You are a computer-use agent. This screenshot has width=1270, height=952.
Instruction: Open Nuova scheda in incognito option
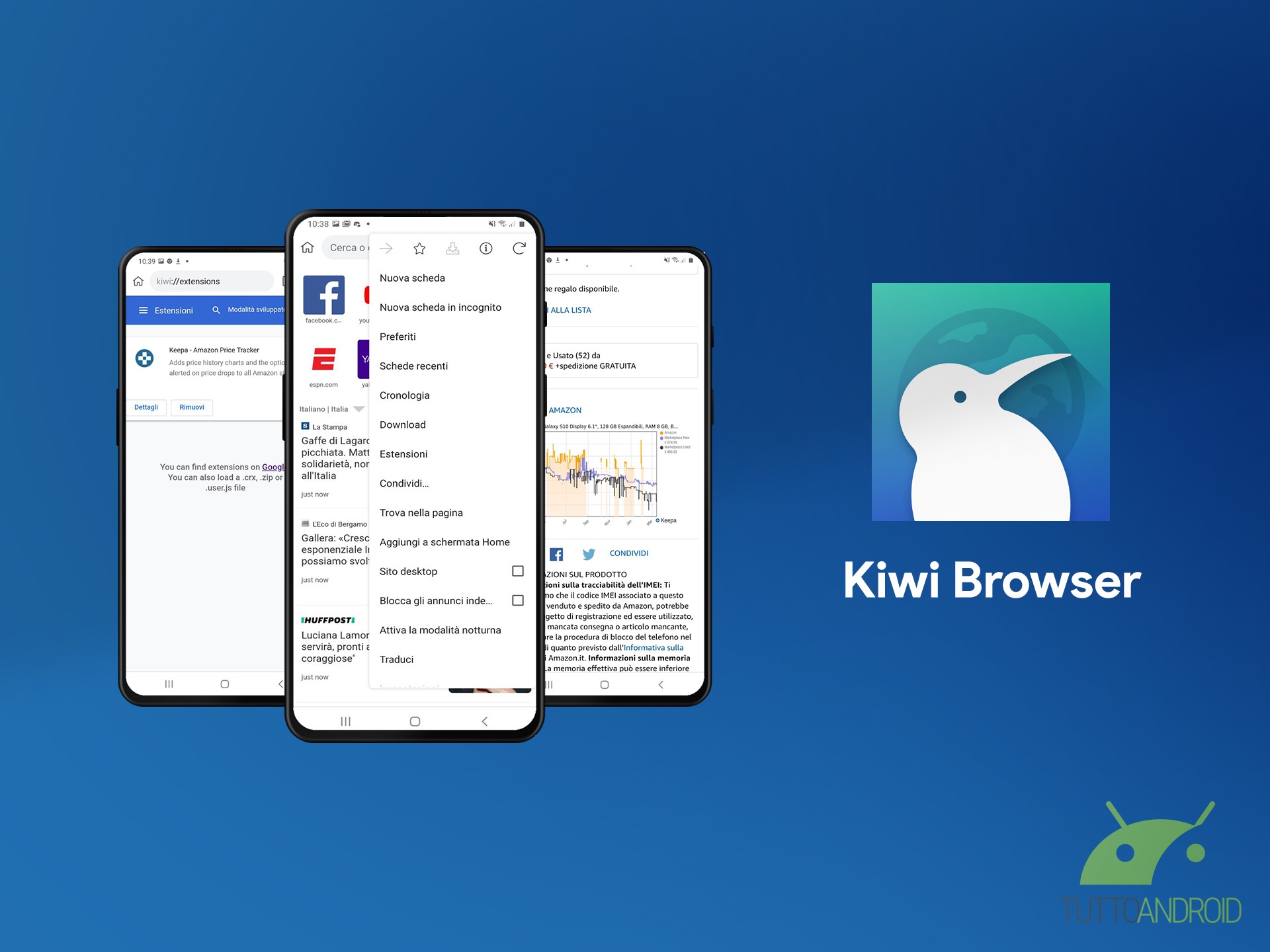tap(440, 306)
